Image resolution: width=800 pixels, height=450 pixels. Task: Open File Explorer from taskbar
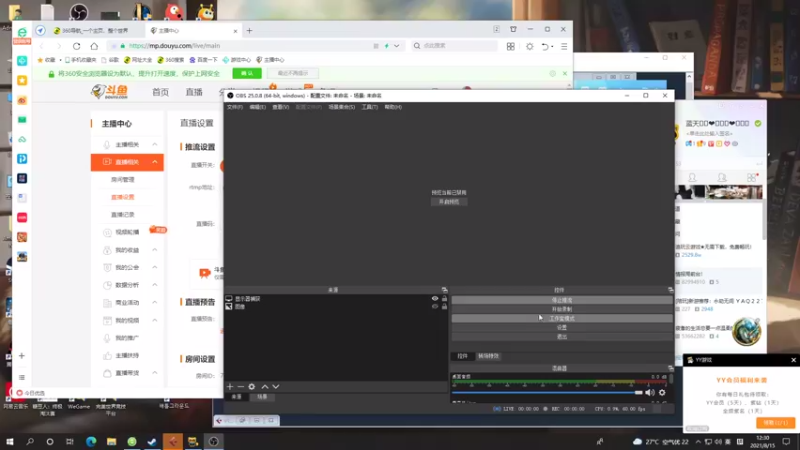(111, 441)
